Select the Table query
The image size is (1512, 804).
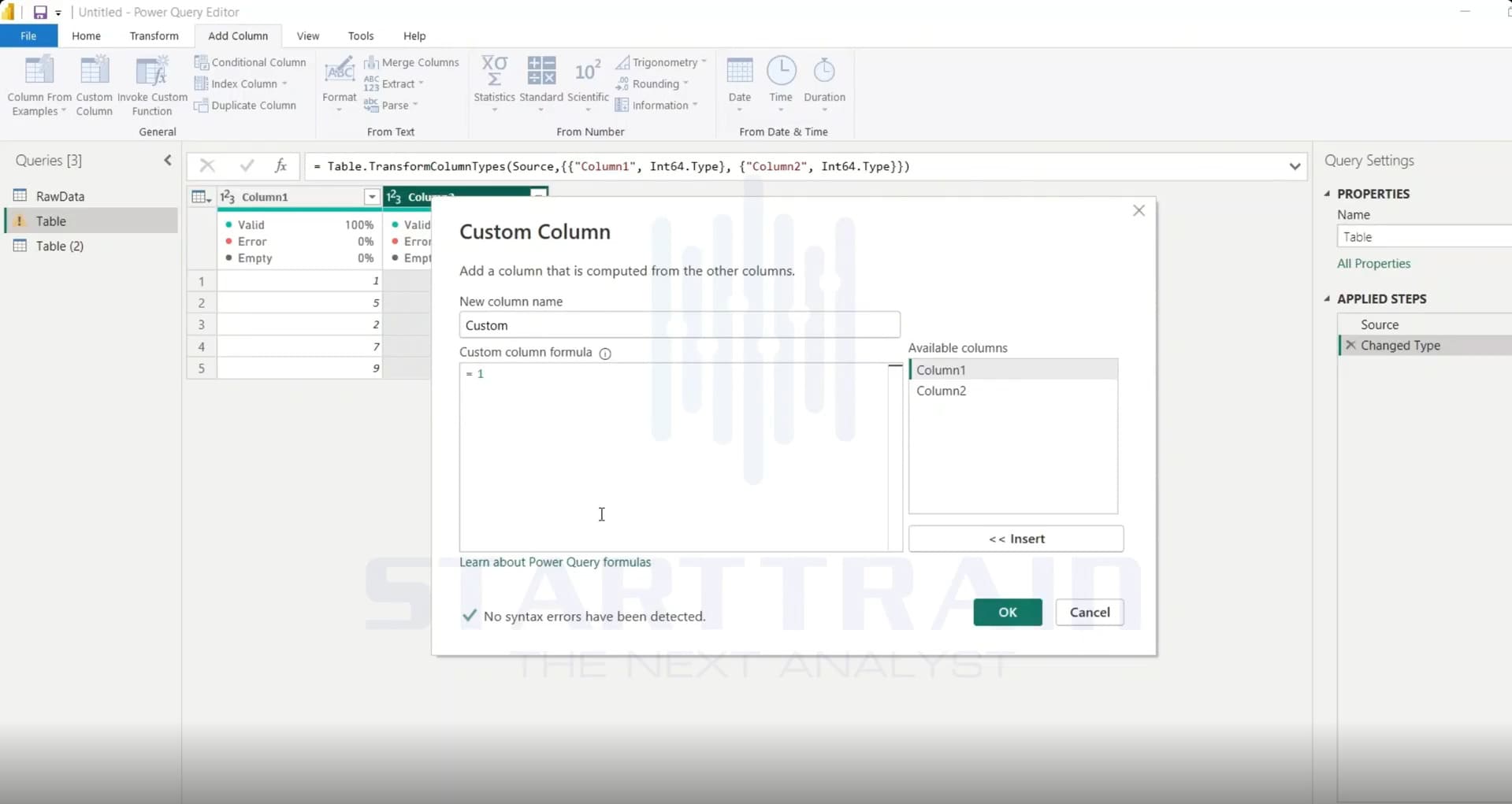pos(91,221)
